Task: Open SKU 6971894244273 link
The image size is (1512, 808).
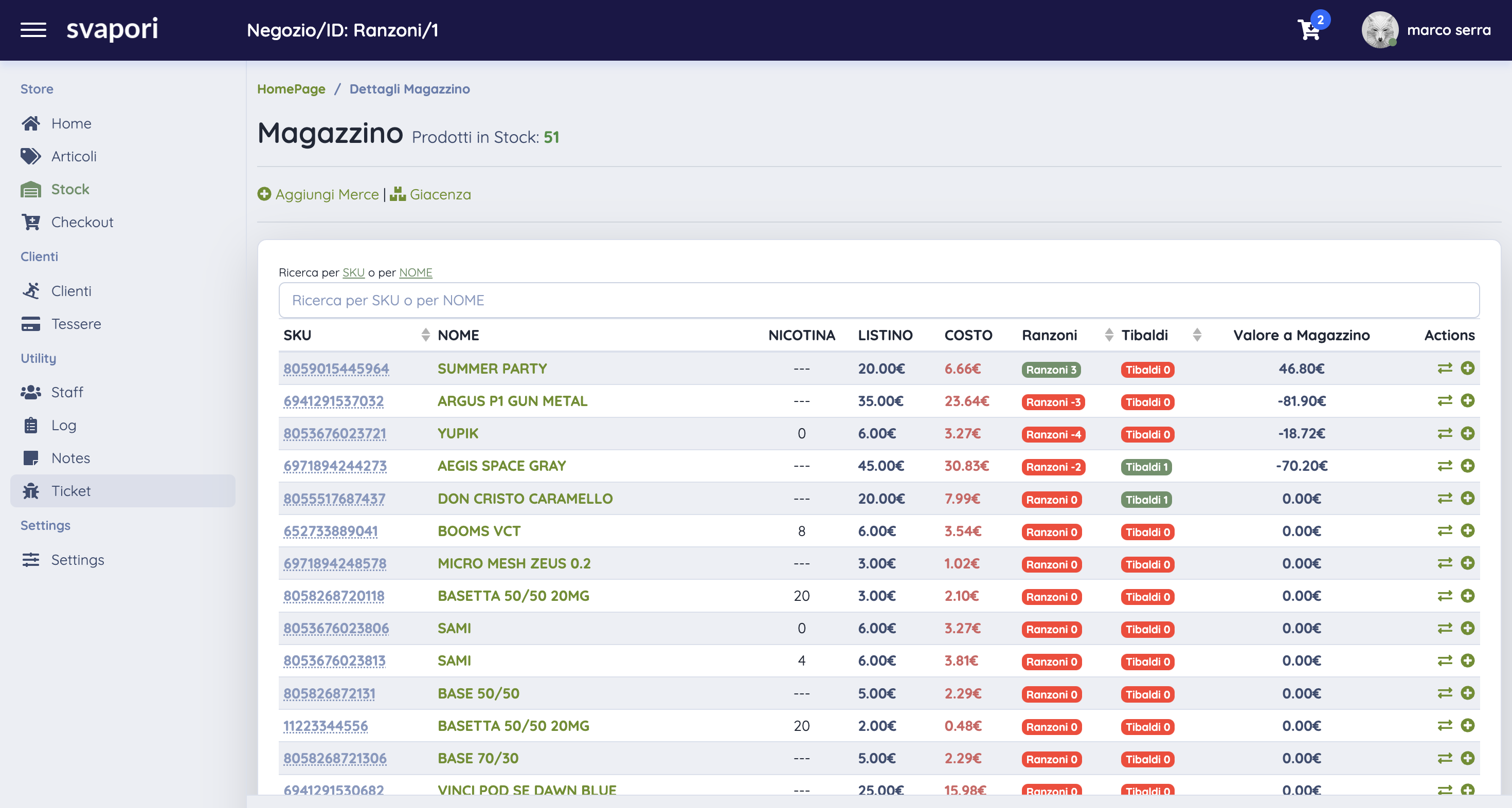Action: [335, 466]
